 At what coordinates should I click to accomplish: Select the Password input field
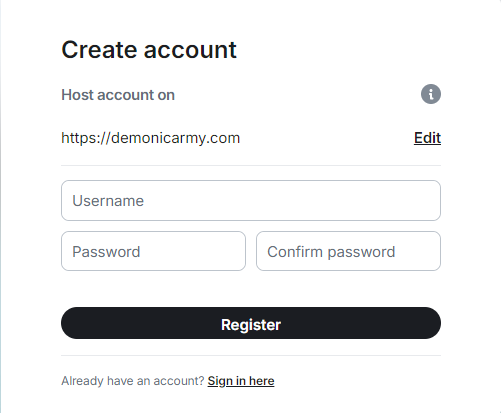(153, 251)
